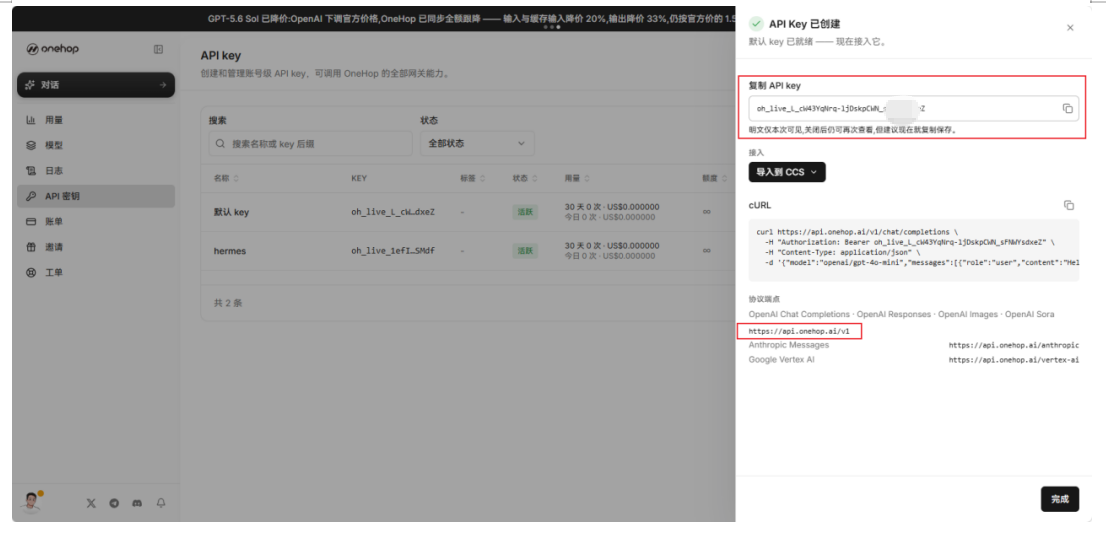Click the 默认 key row name

click(231, 212)
